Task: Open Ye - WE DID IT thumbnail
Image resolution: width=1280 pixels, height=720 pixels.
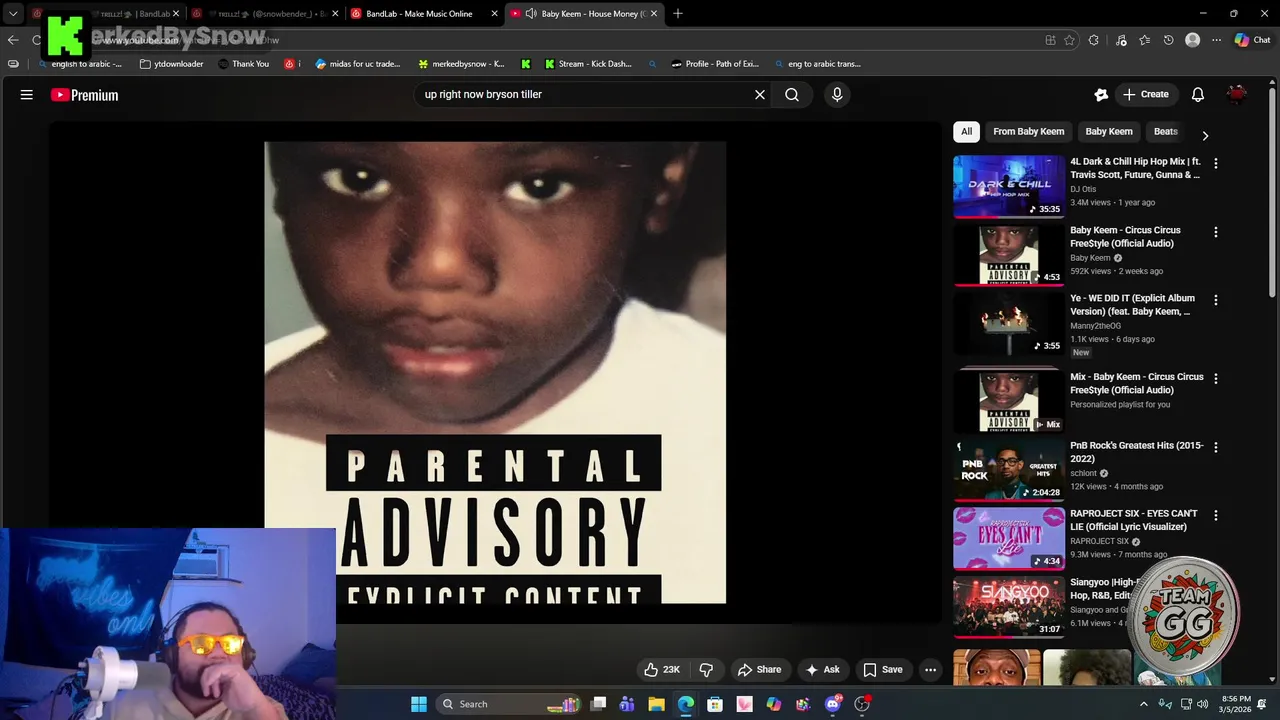Action: click(1008, 323)
